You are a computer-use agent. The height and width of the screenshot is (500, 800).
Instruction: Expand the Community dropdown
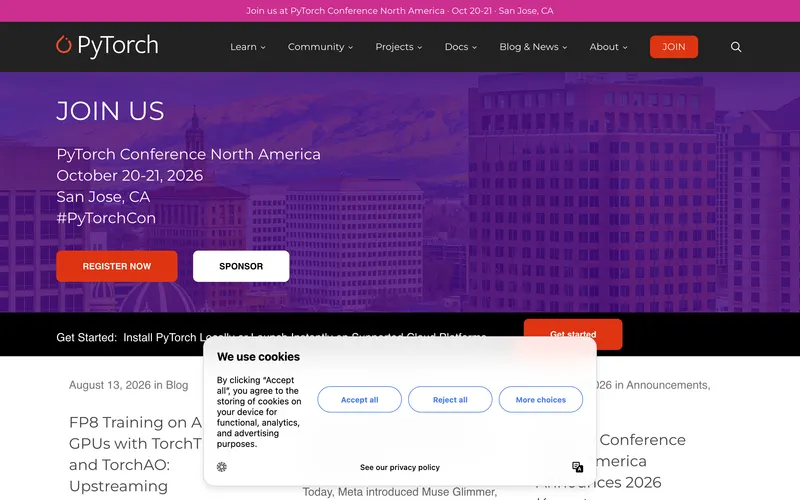tap(320, 47)
